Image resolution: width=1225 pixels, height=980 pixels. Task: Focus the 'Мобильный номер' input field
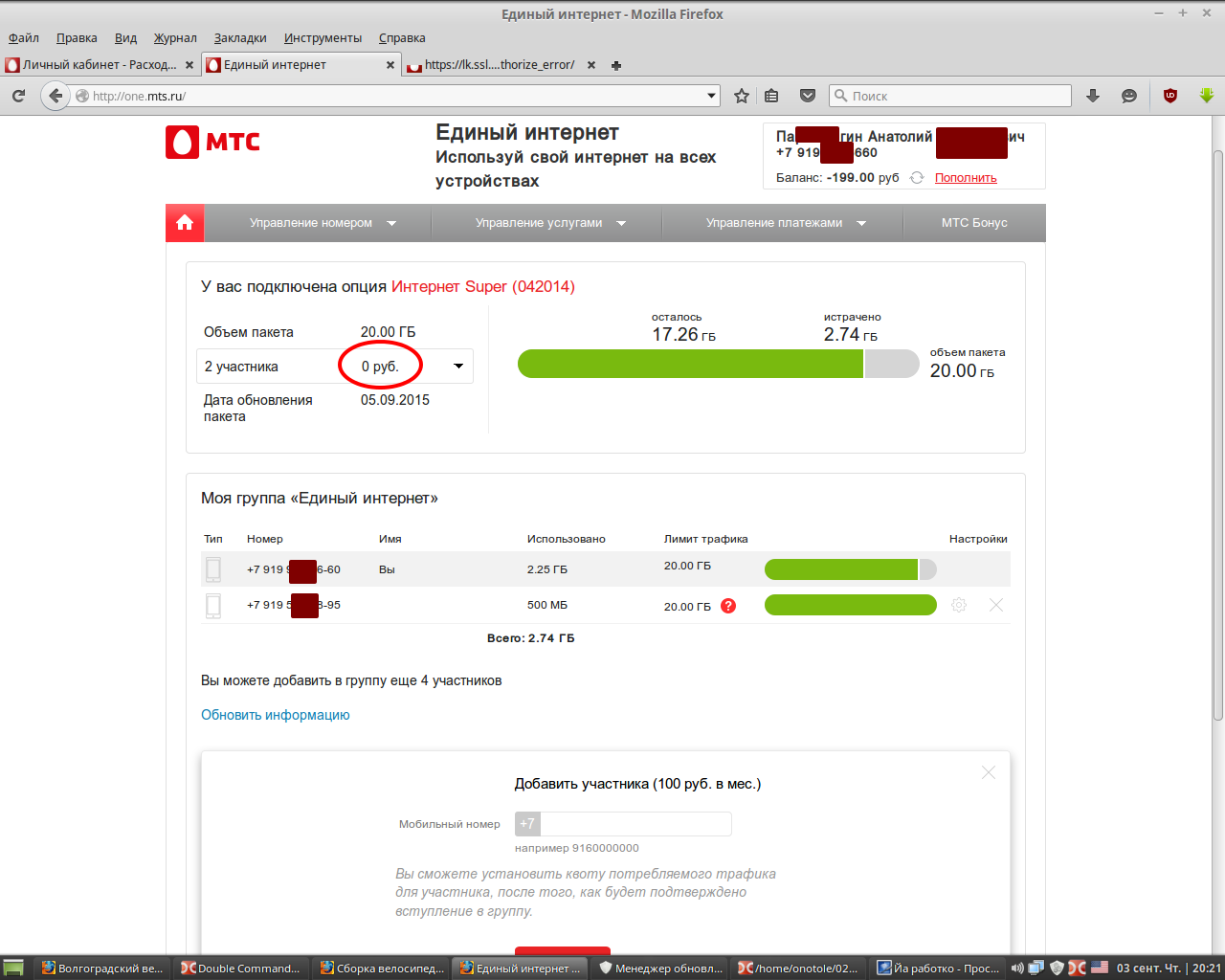pyautogui.click(x=635, y=824)
